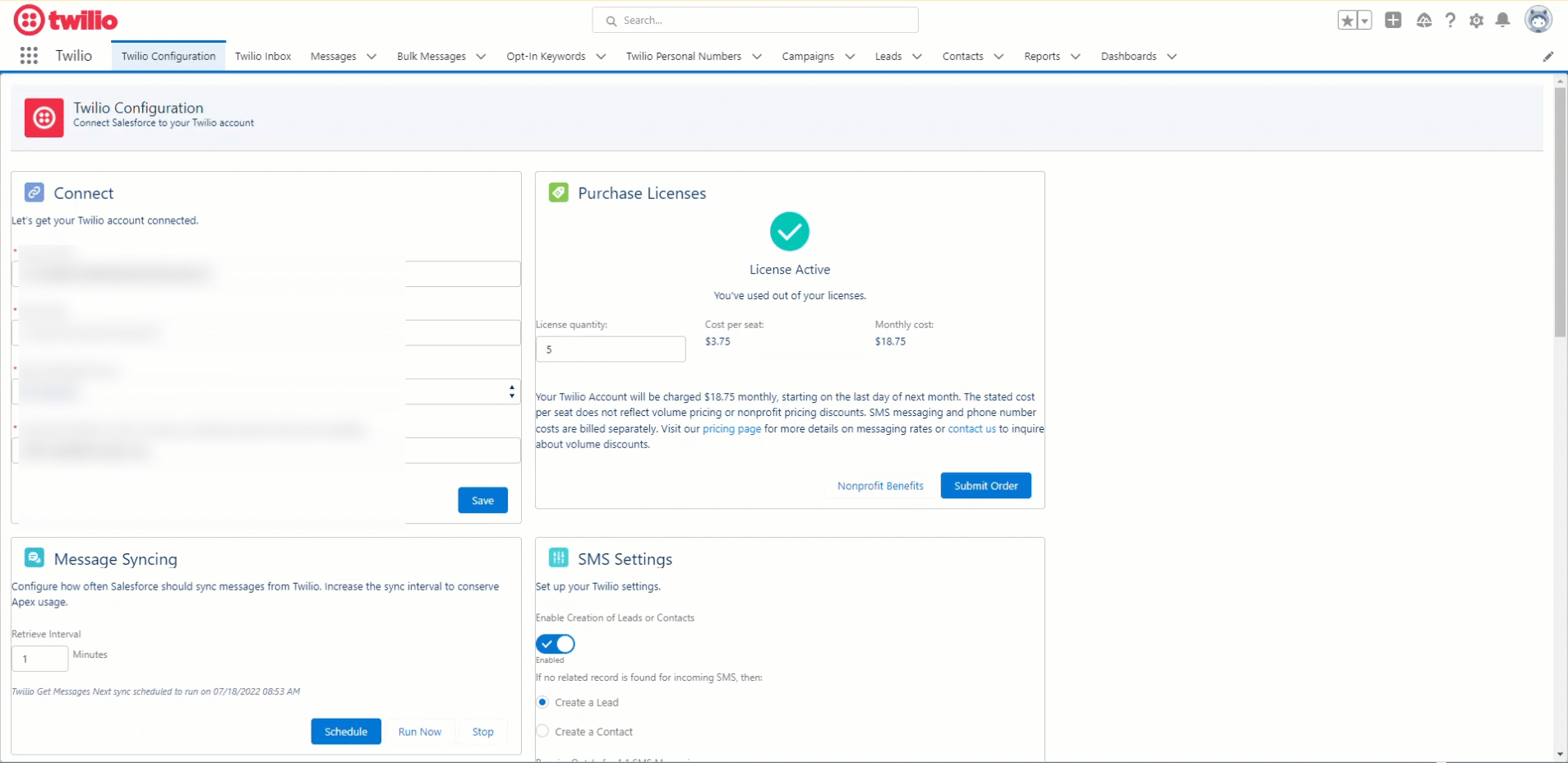Screen dimensions: 1568x763
Task: Open the Bulk Messages tab
Action: (x=431, y=56)
